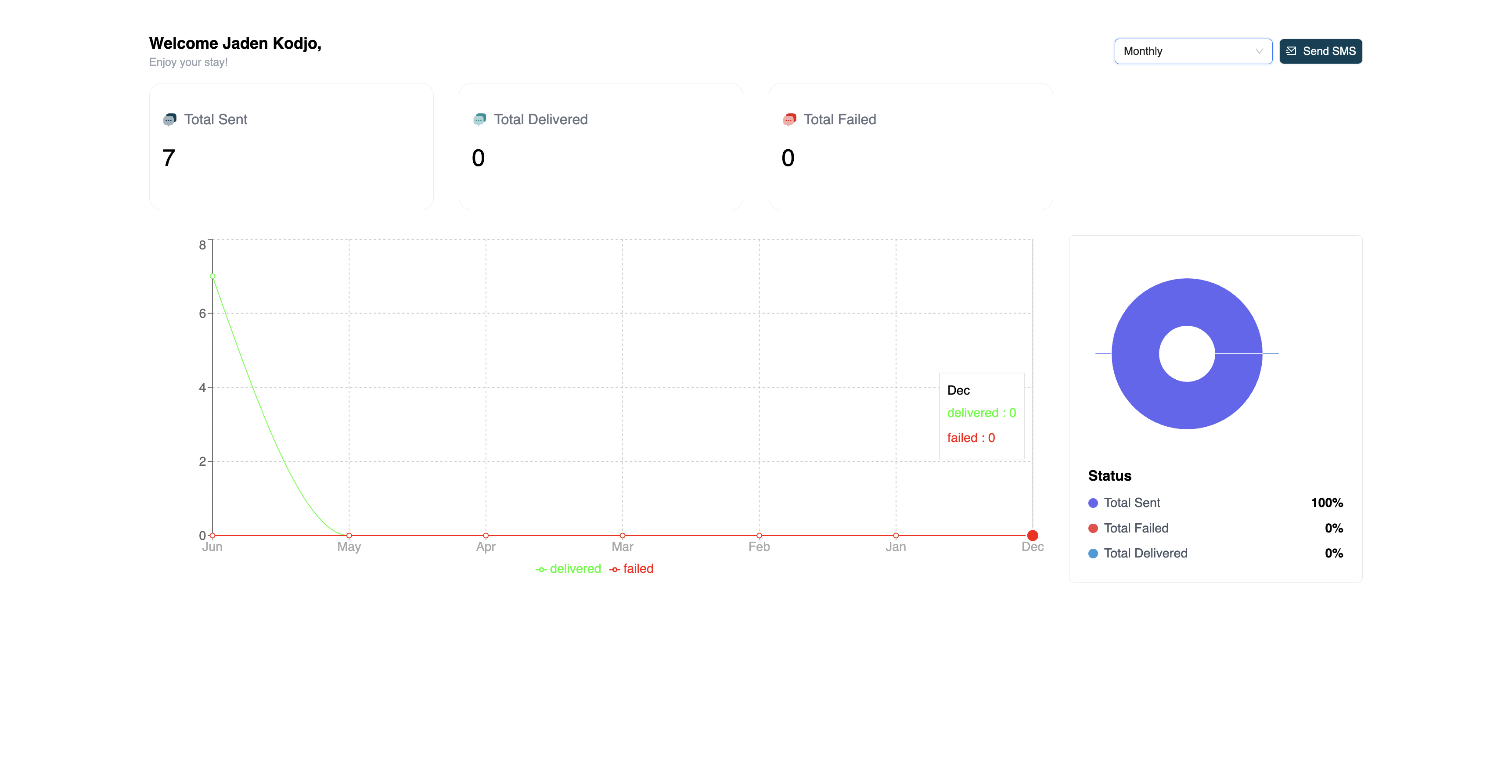Click the 0% value beside Total Delivered

click(x=1334, y=554)
